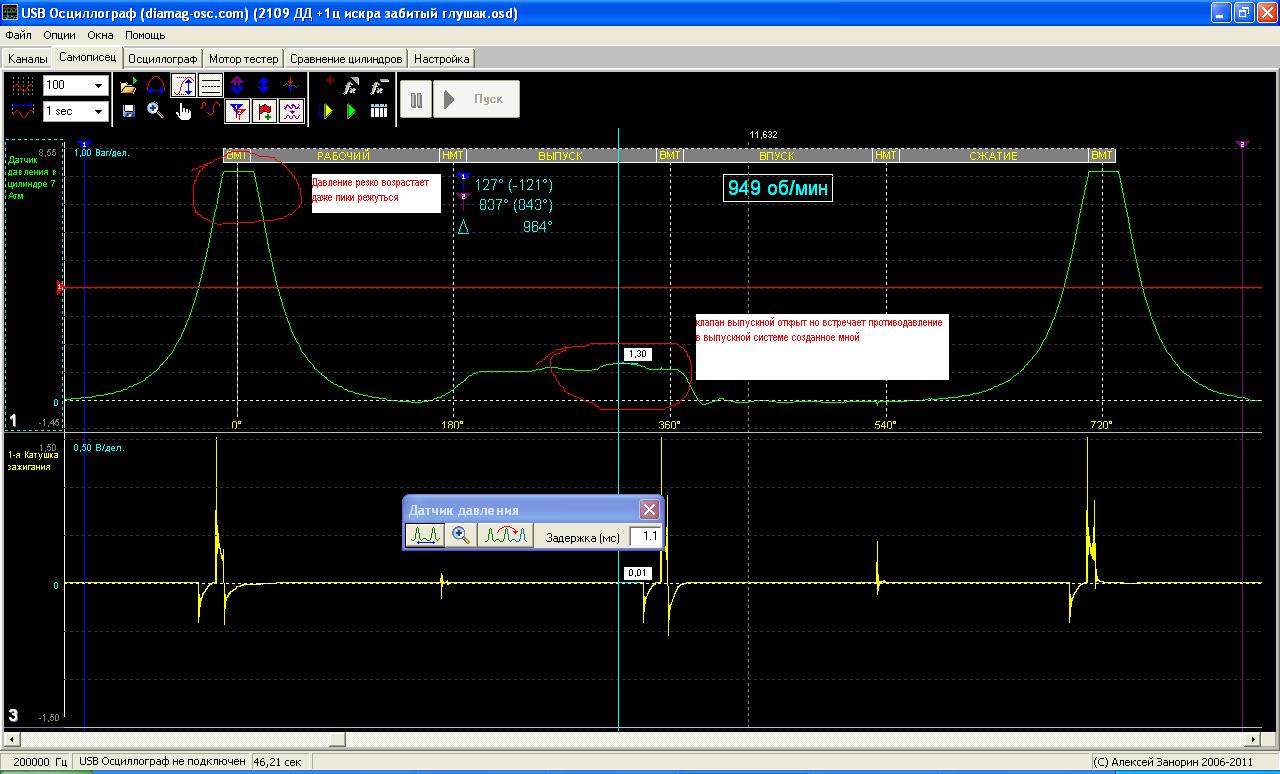Click the 'клапан выпускной открыт' annotation note
The height and width of the screenshot is (774, 1280).
click(x=822, y=348)
